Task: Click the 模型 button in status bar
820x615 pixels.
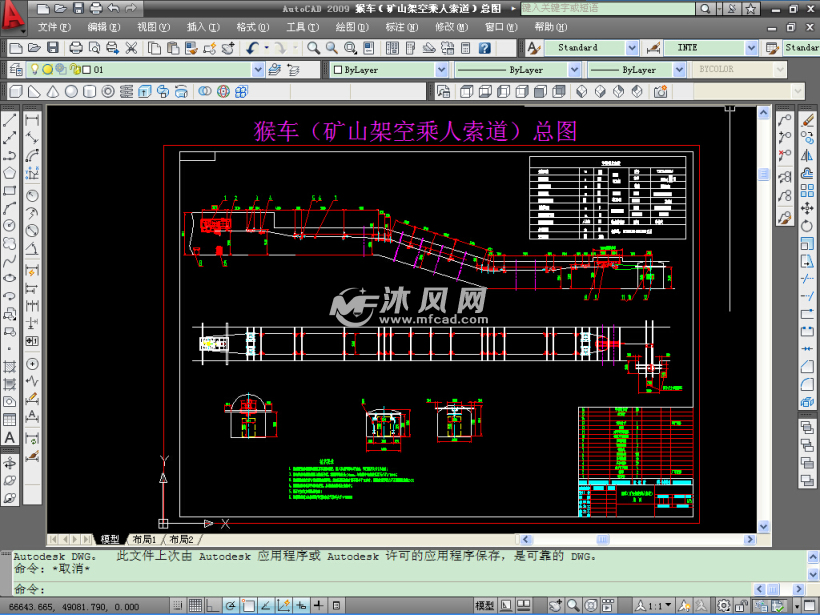Action: pos(484,605)
